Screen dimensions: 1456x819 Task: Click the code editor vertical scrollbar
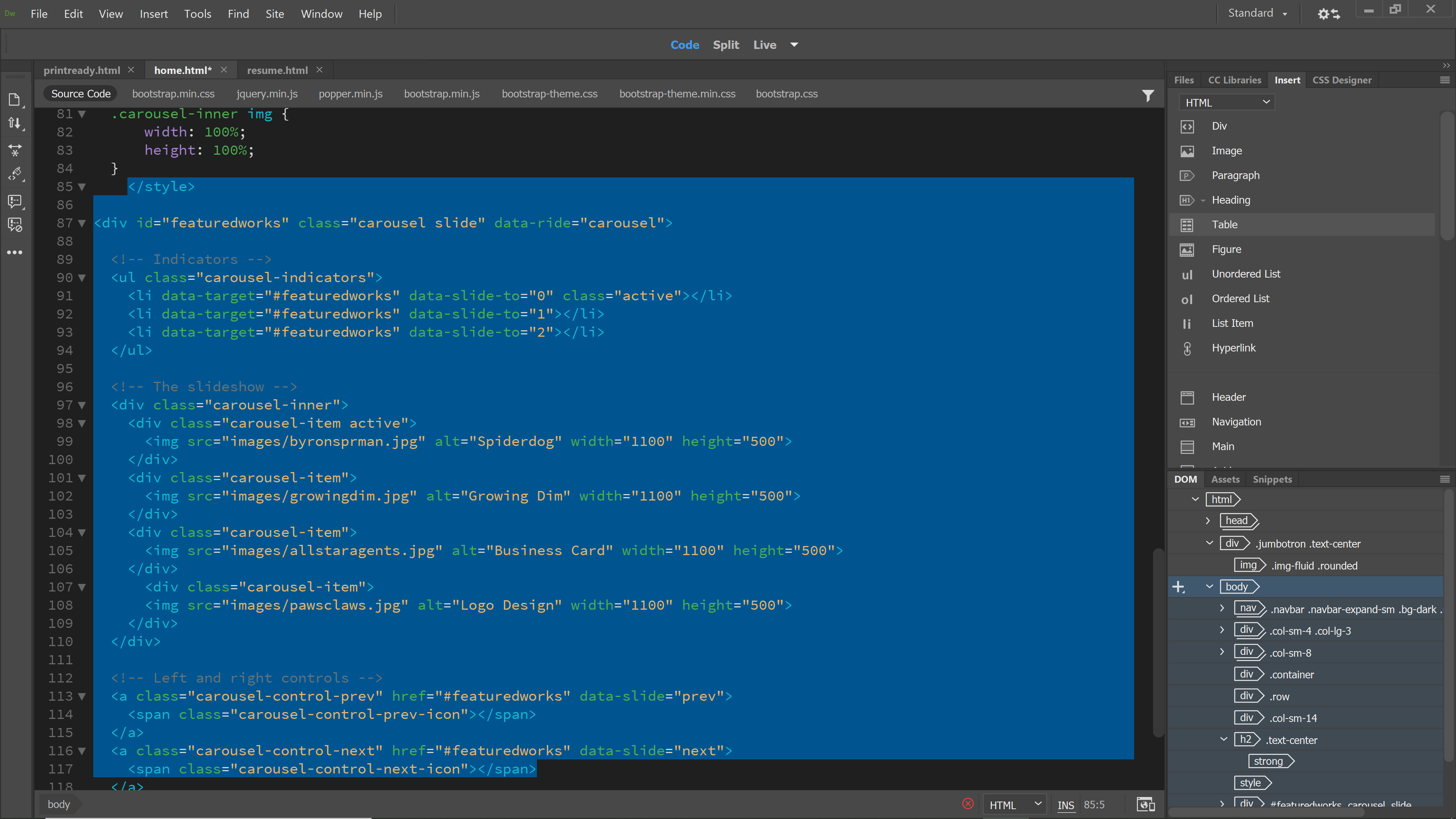tap(1158, 643)
